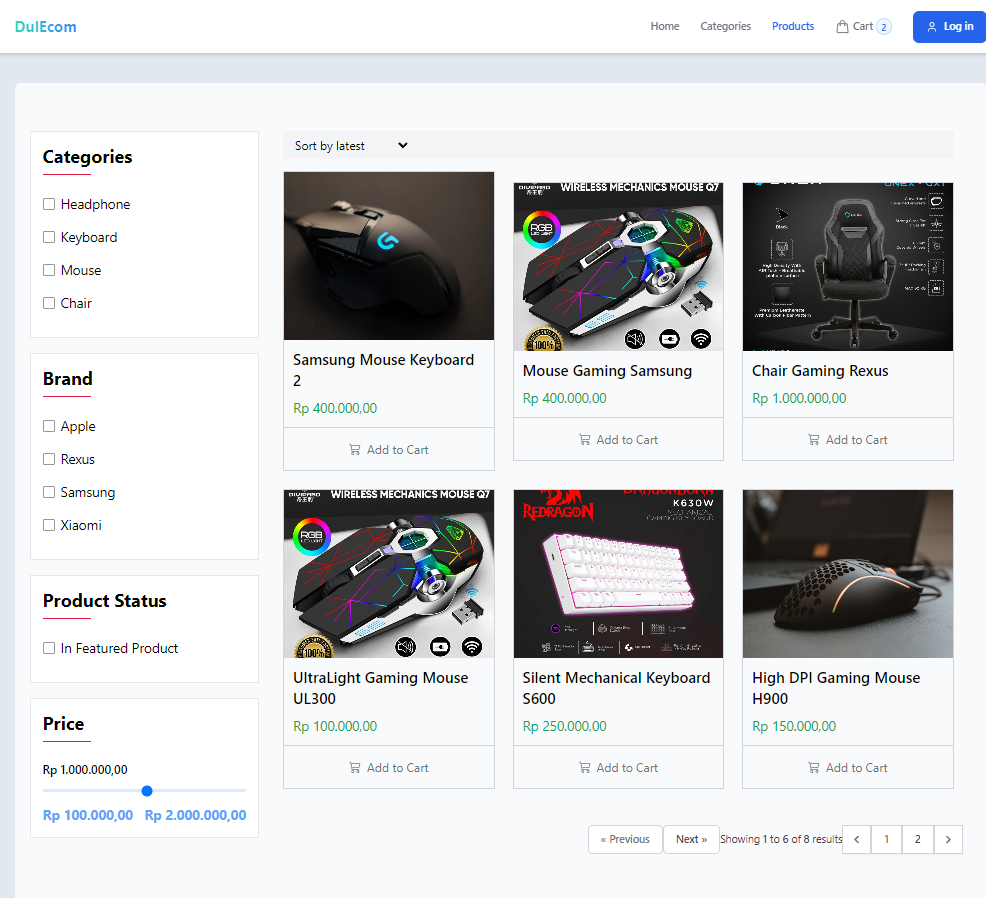Click the cart icon on Silent Mechanical Keyboard S600
This screenshot has width=986, height=898.
584,767
